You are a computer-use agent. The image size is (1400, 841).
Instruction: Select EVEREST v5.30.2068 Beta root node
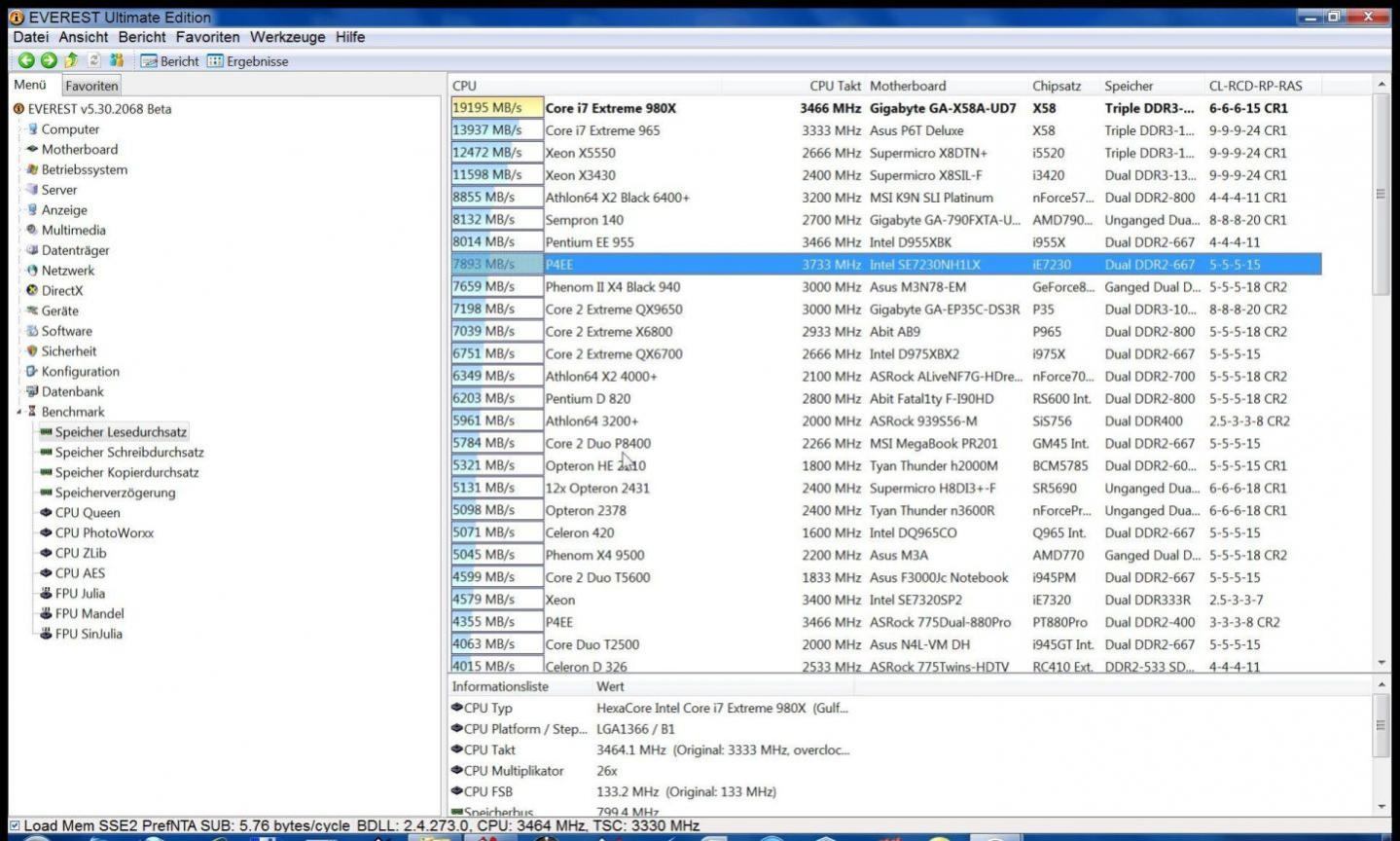coord(92,109)
